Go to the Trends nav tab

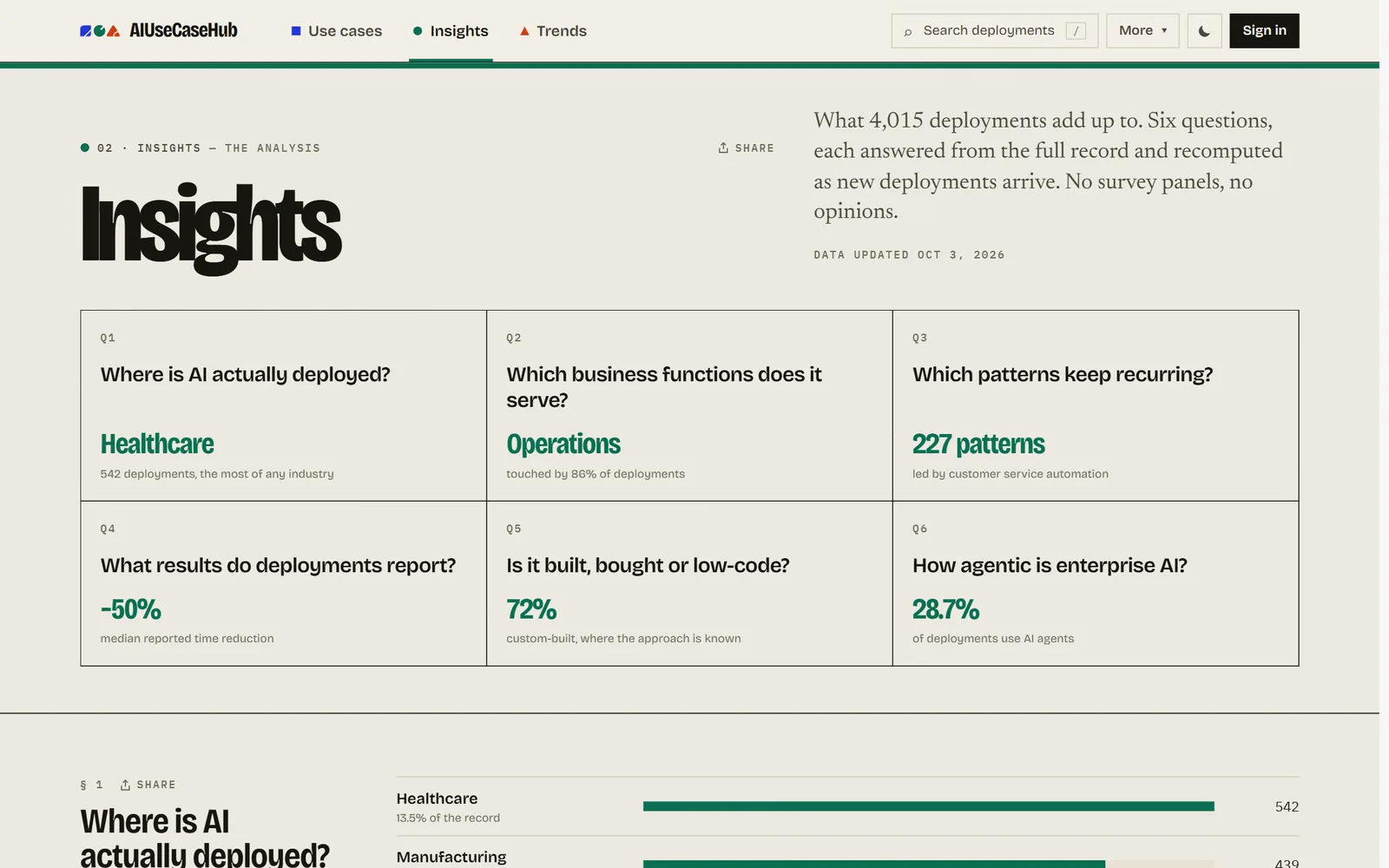(553, 31)
